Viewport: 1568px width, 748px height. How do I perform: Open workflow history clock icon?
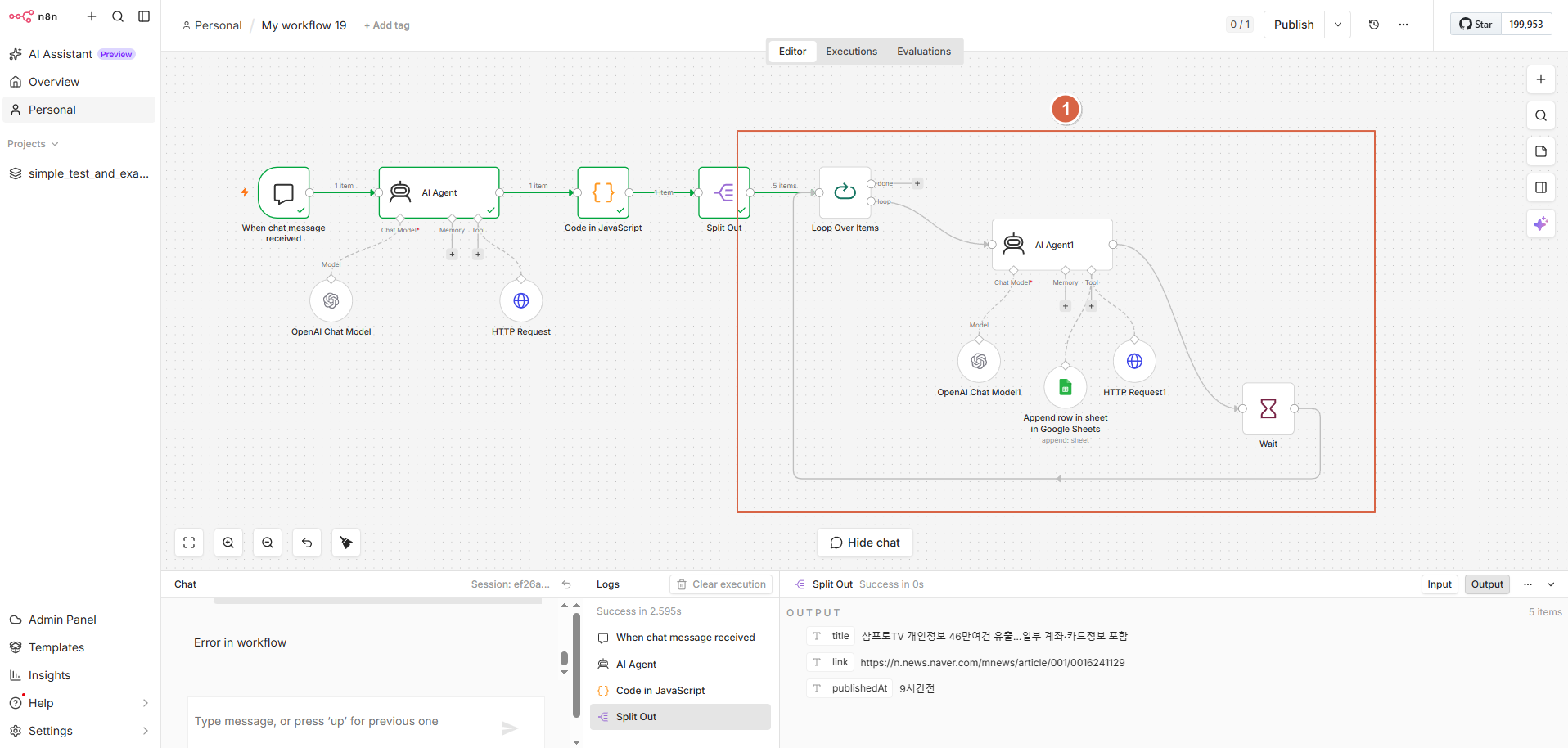tap(1374, 25)
